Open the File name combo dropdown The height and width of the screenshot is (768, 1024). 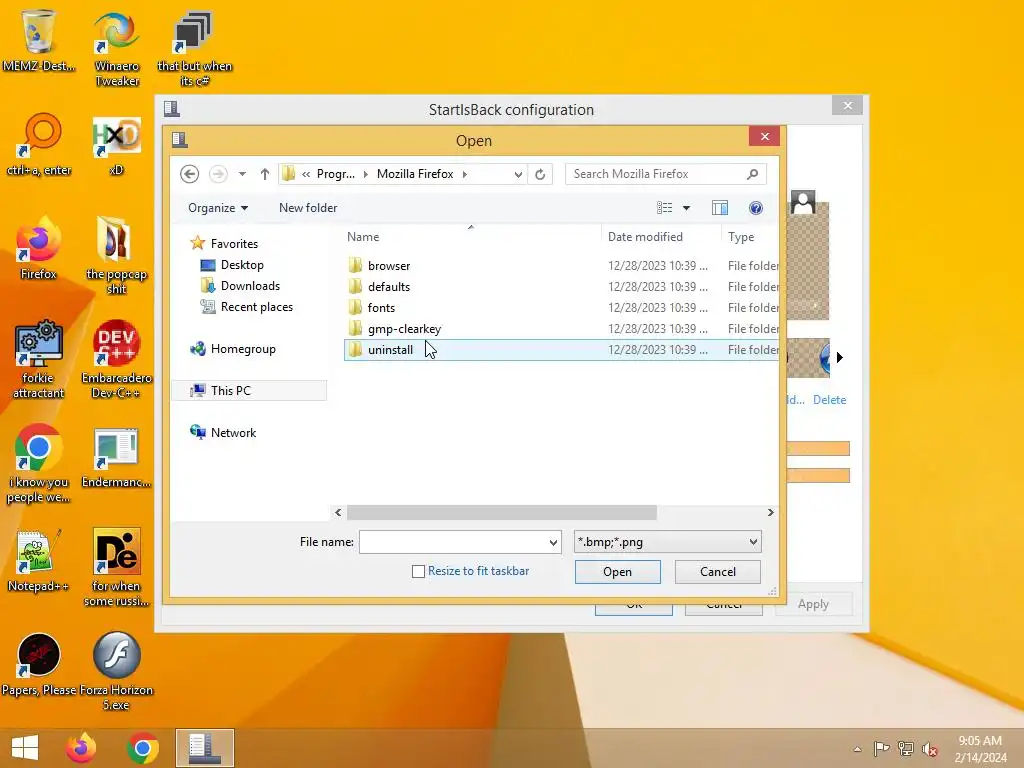(x=553, y=542)
